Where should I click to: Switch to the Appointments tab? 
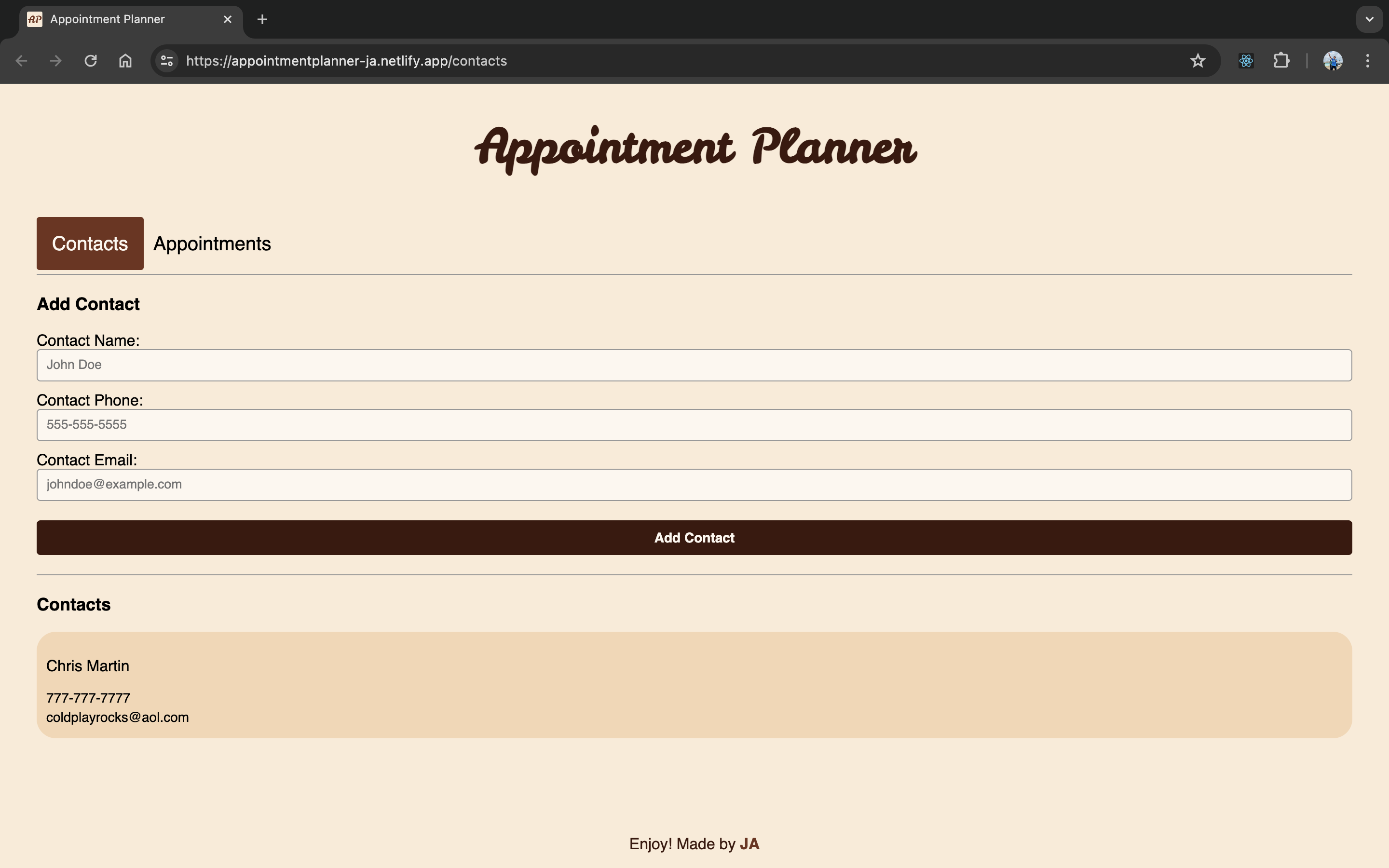212,243
